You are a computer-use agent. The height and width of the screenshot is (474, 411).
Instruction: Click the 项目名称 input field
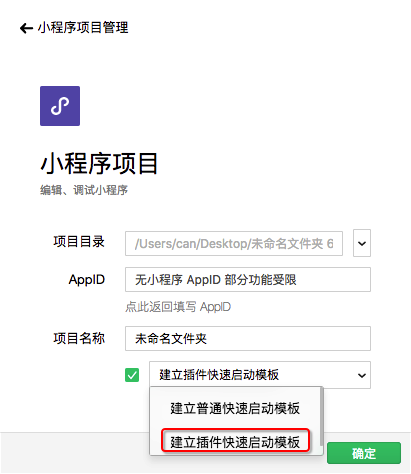[x=248, y=338]
